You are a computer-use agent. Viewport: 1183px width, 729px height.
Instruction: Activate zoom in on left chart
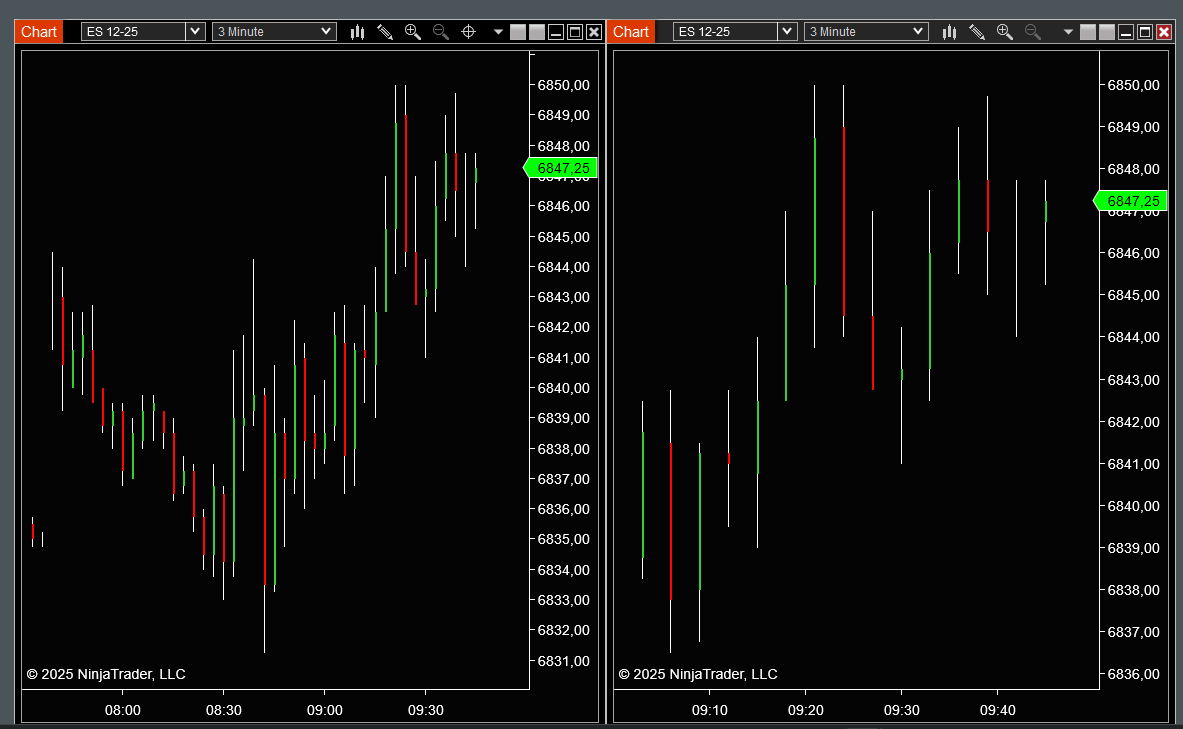[x=412, y=32]
